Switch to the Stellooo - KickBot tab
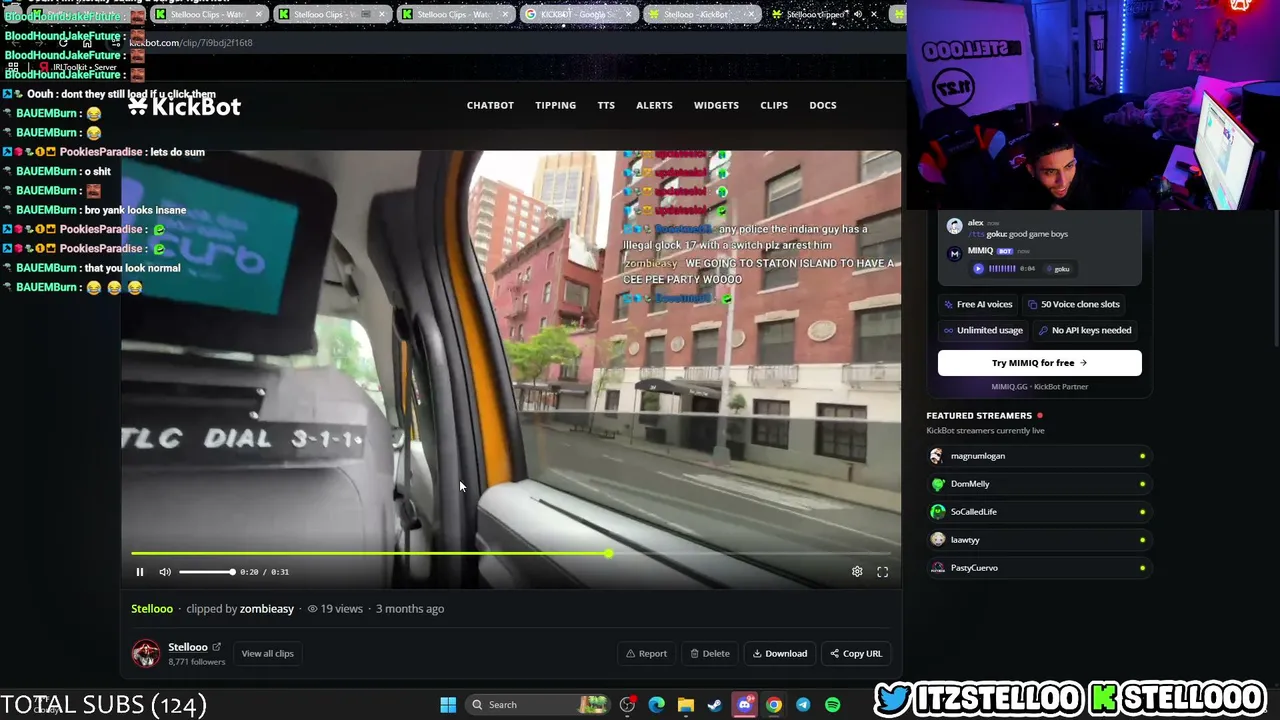This screenshot has width=1280, height=720. click(700, 15)
